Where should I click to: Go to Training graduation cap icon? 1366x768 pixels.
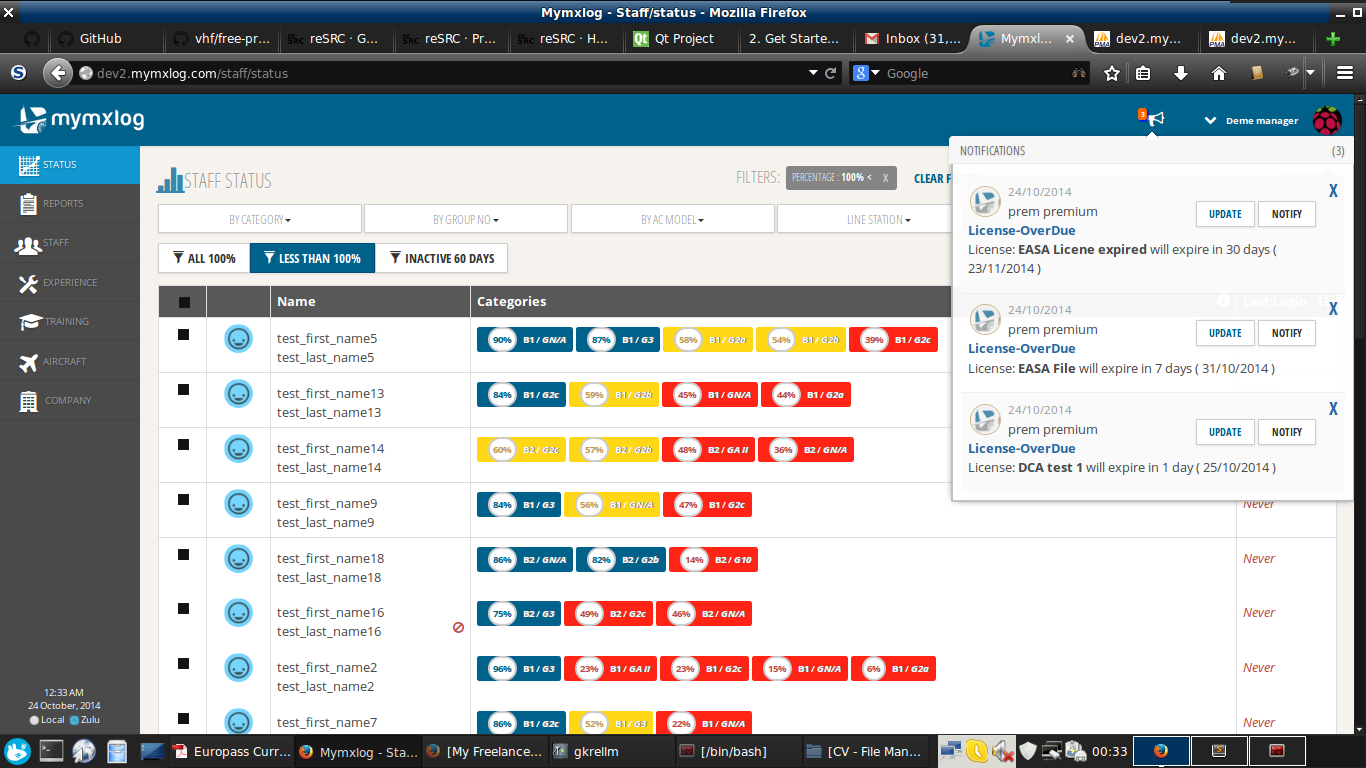pyautogui.click(x=28, y=322)
